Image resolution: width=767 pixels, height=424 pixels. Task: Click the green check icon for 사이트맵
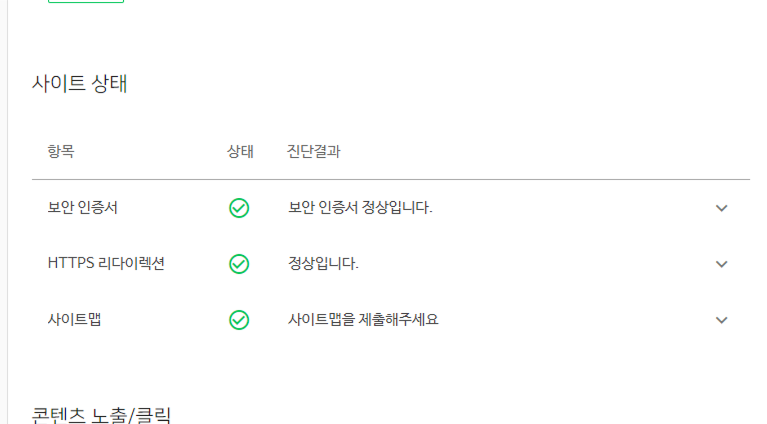(x=239, y=320)
